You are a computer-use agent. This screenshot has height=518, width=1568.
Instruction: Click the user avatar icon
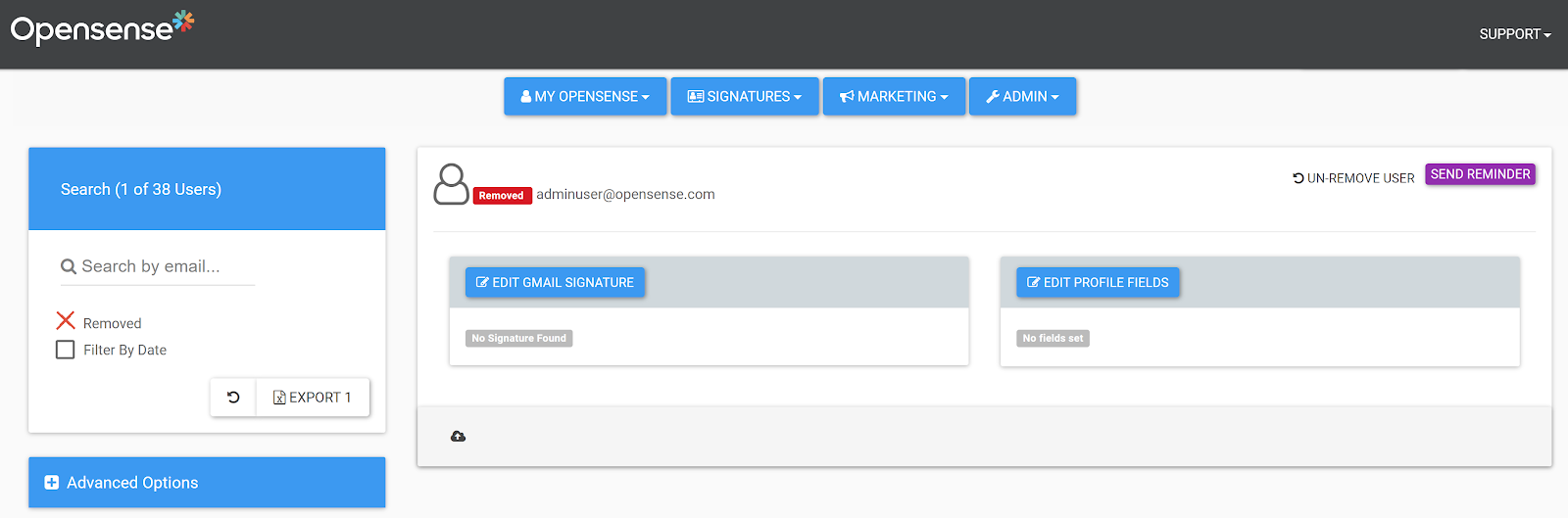(451, 184)
